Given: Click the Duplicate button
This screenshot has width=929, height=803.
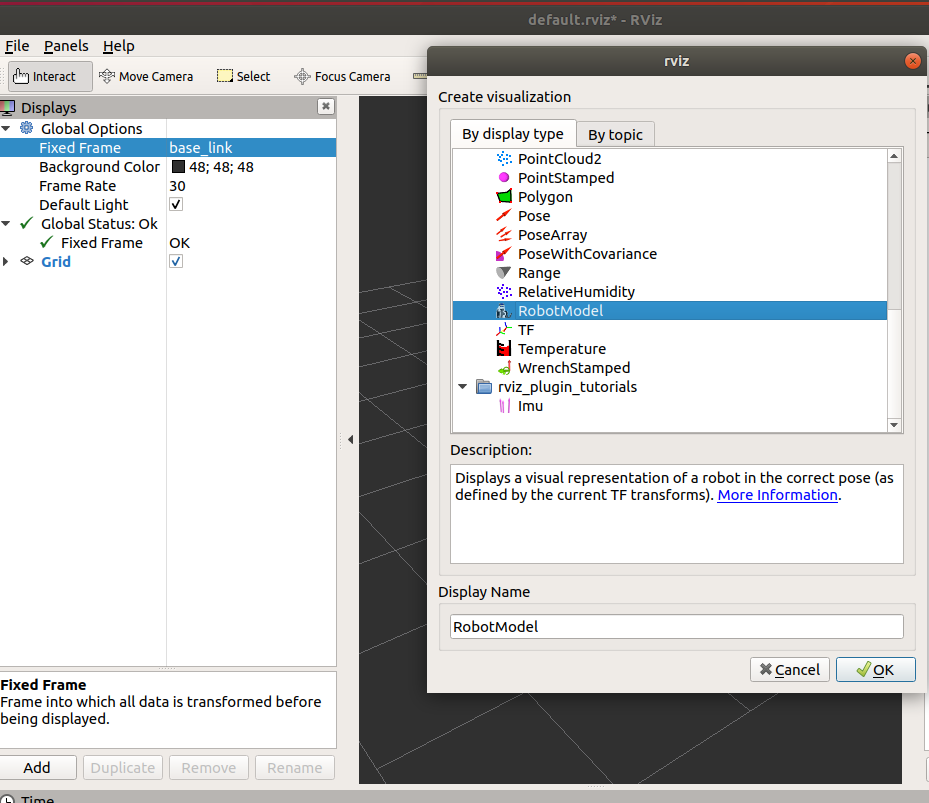Looking at the screenshot, I should point(123,767).
